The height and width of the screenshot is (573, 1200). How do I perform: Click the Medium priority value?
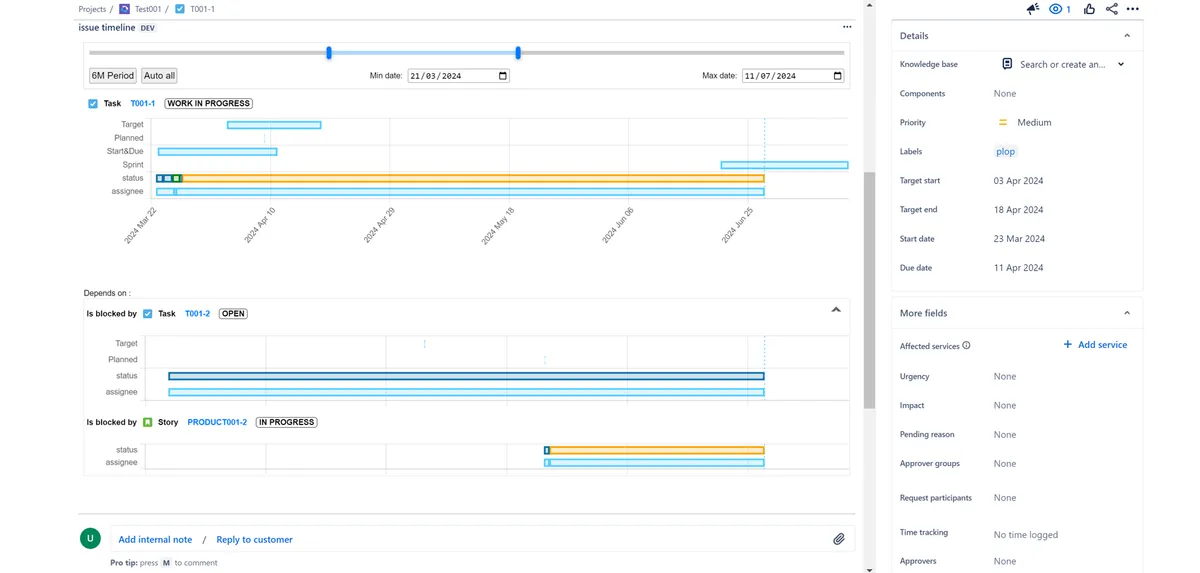click(x=1034, y=122)
